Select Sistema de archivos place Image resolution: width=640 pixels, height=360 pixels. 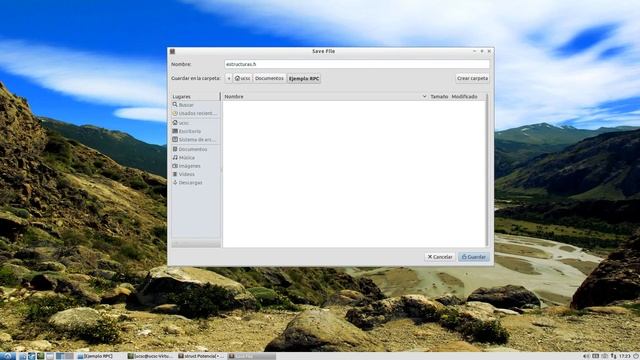pos(196,140)
